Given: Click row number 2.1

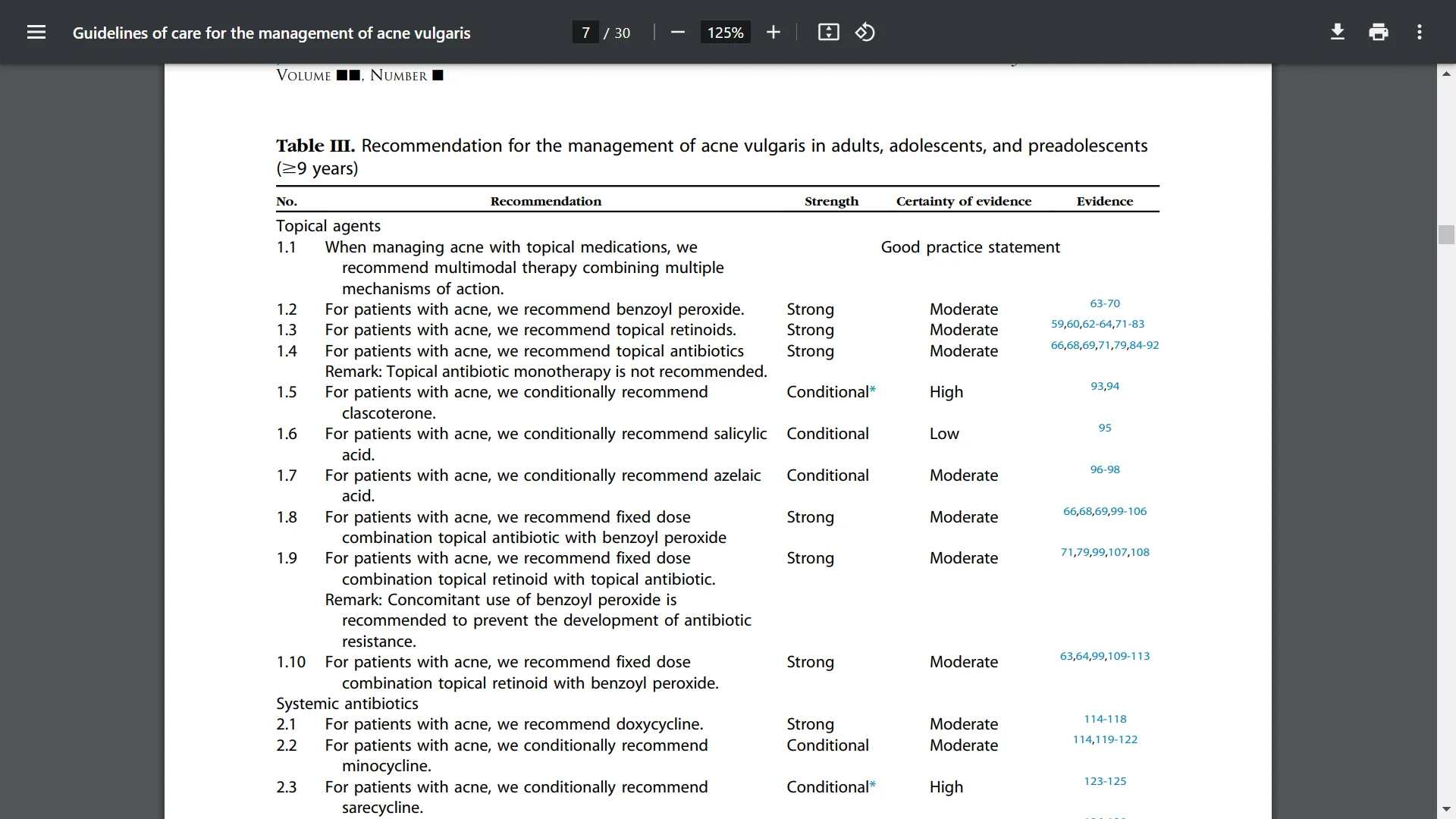Looking at the screenshot, I should [x=286, y=724].
